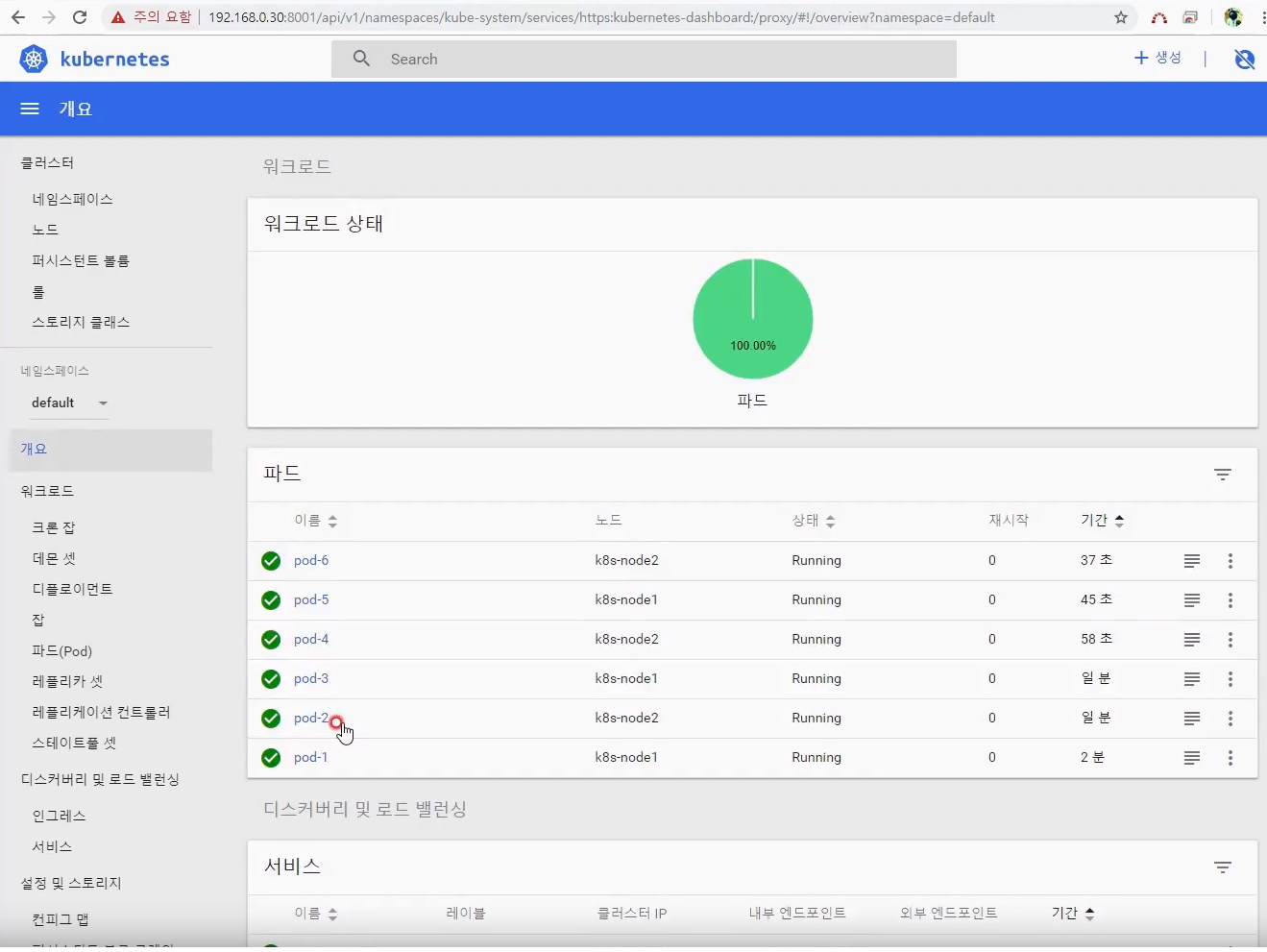View logs icon for pod-1
Viewport: 1267px width, 952px height.
[x=1191, y=758]
